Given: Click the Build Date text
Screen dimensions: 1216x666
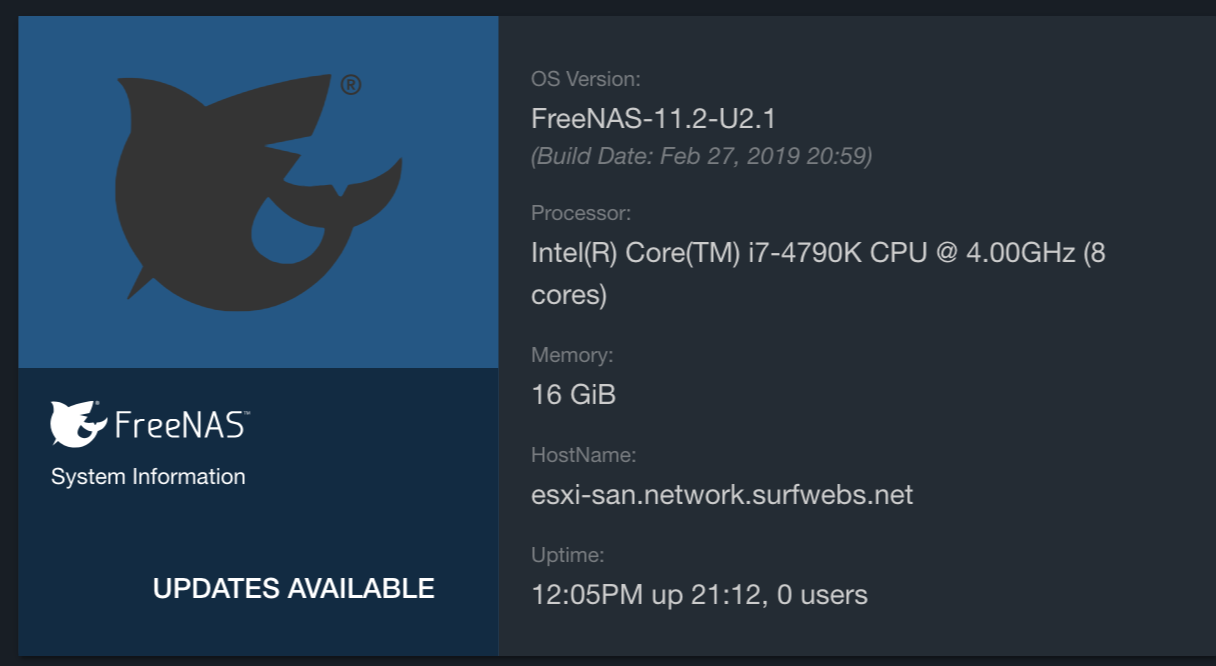Looking at the screenshot, I should 702,156.
